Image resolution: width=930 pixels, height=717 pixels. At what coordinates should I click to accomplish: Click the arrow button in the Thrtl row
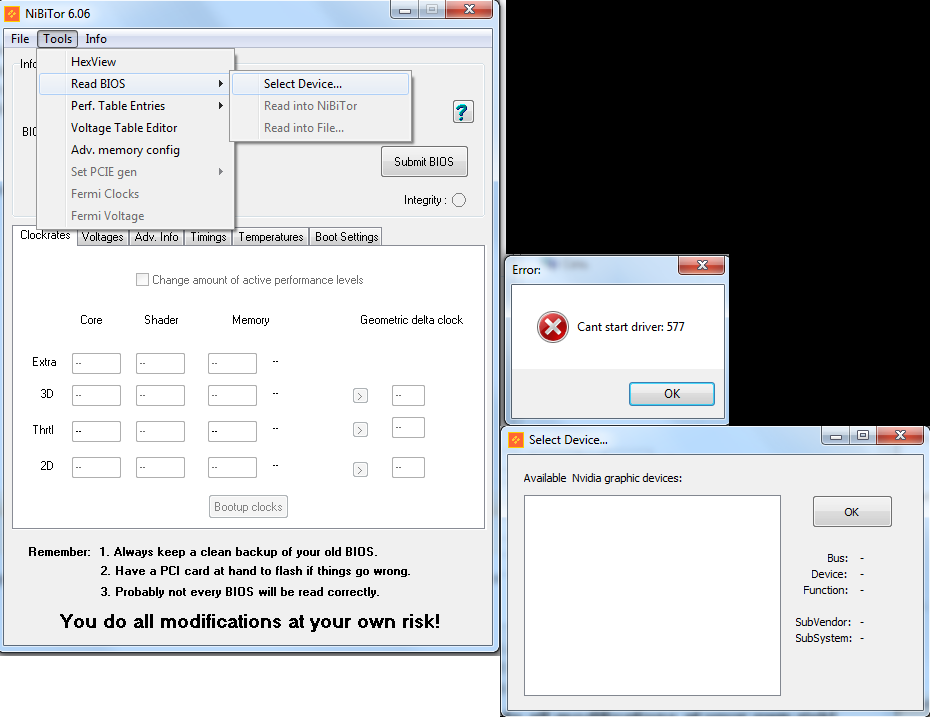coord(360,429)
